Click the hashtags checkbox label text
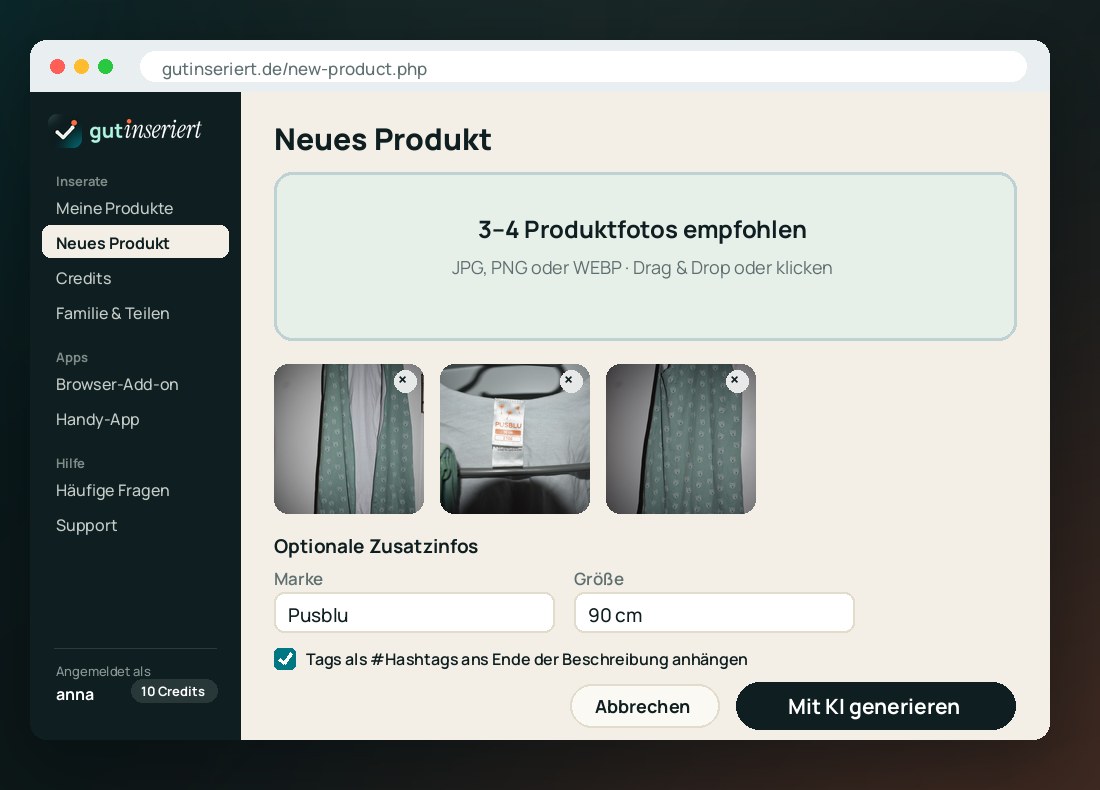The height and width of the screenshot is (790, 1100). (x=527, y=660)
